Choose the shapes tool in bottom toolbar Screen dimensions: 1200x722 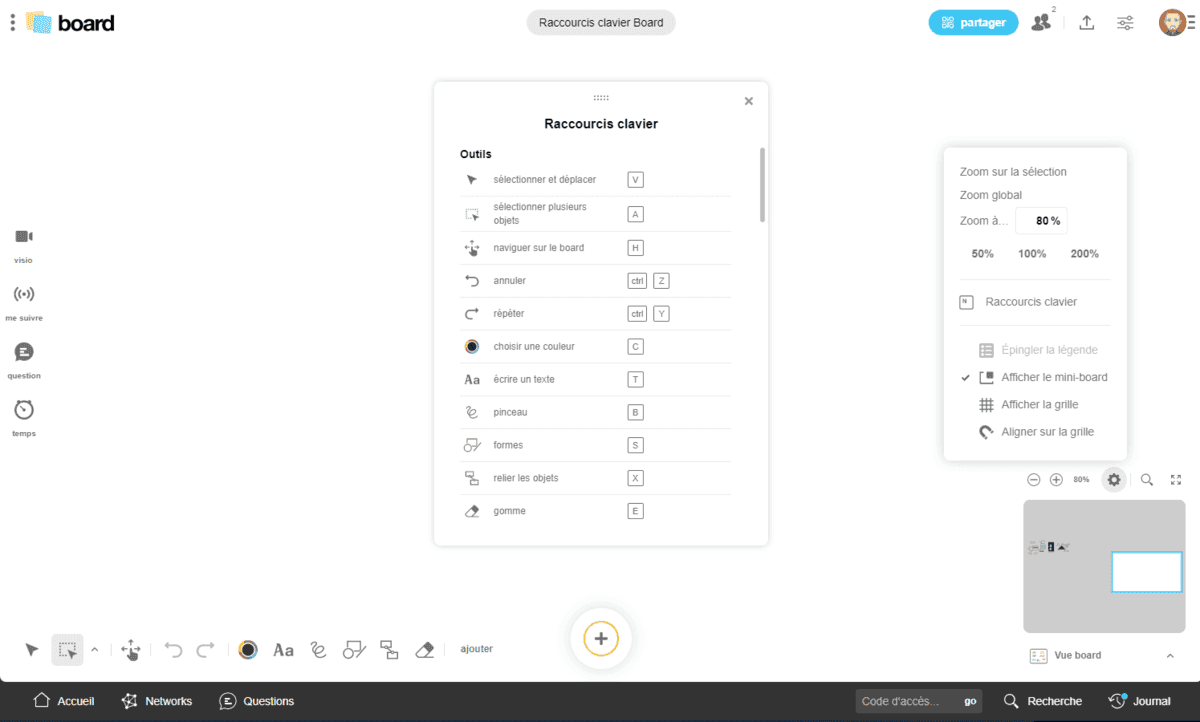(355, 650)
